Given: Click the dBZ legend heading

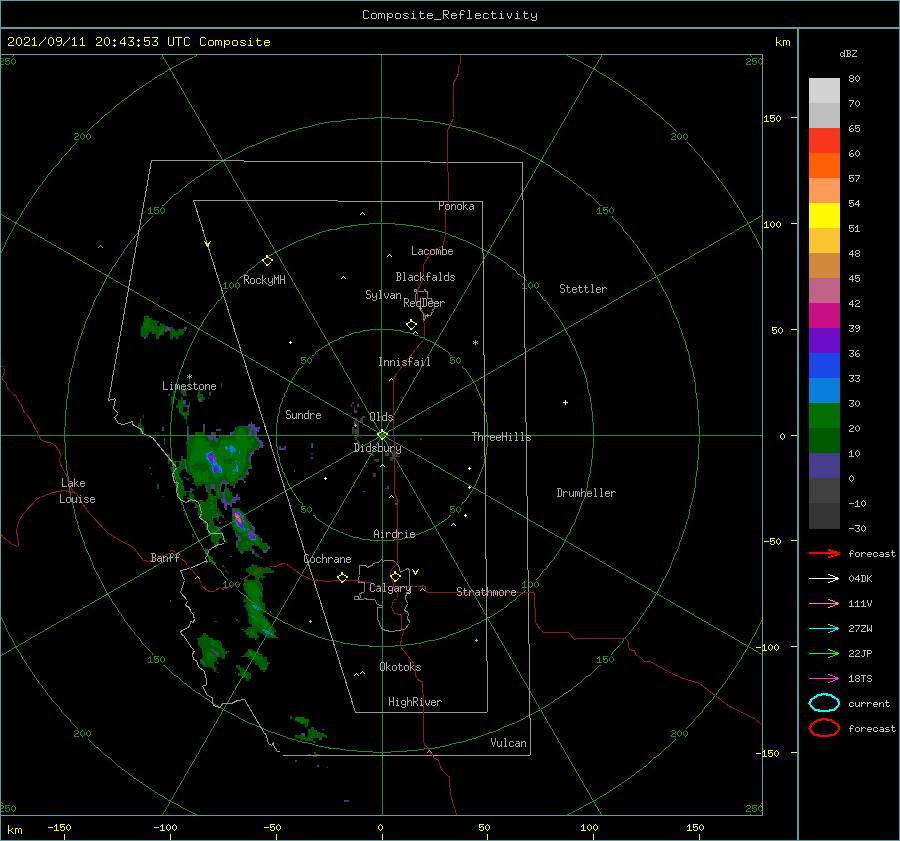Looking at the screenshot, I should click(848, 54).
